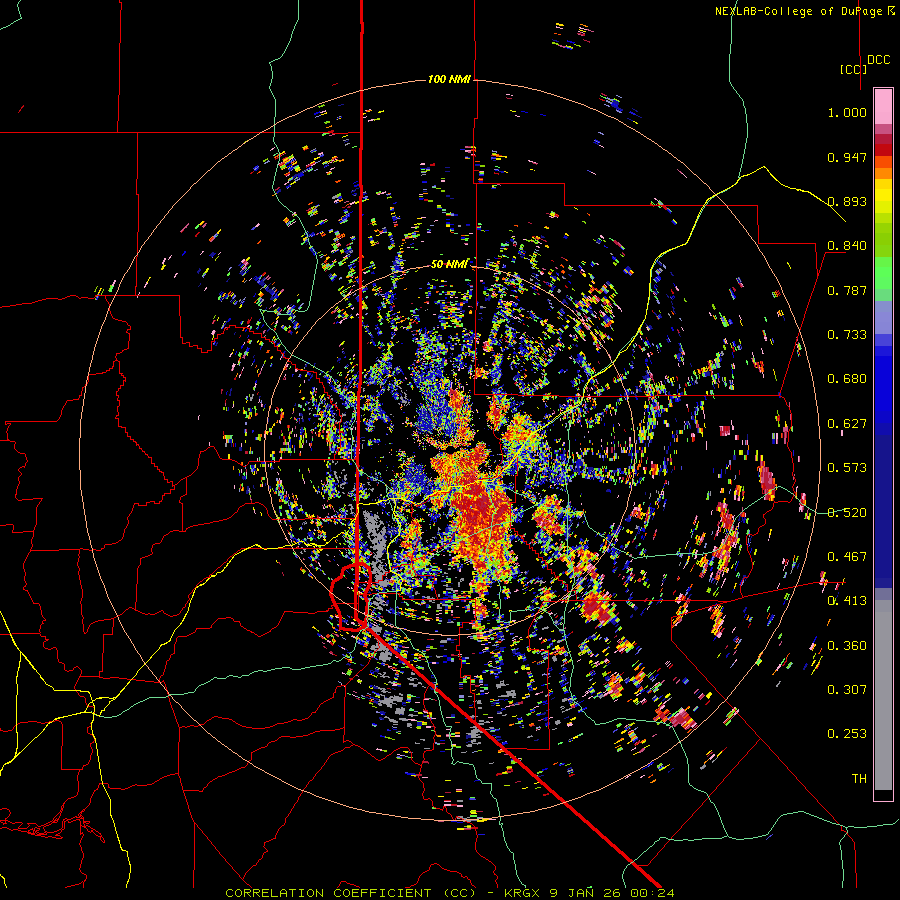Click the TH threshold label on the legend
Viewport: 900px width, 900px height.
(x=859, y=779)
